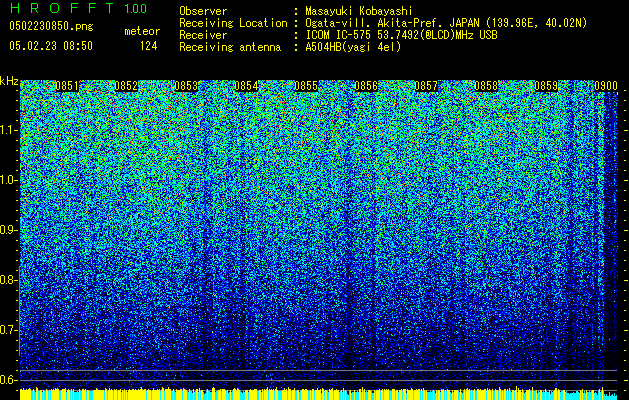Click the 0856 time marker
Image resolution: width=629 pixels, height=400 pixels.
coord(366,86)
